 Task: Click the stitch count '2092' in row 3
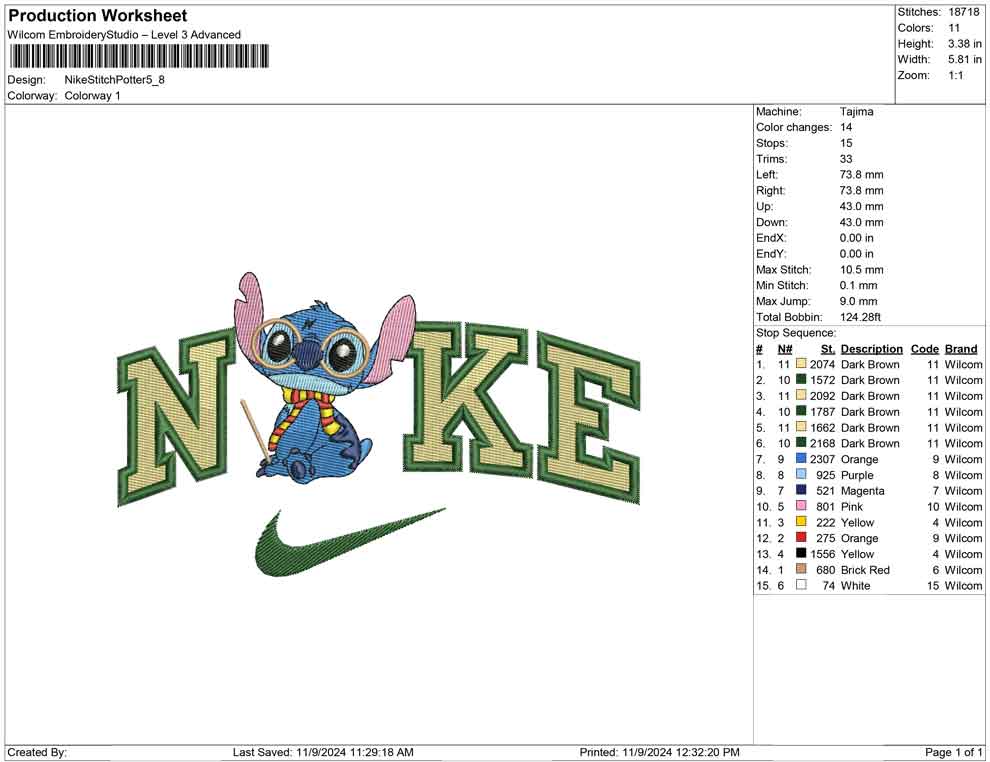point(822,396)
